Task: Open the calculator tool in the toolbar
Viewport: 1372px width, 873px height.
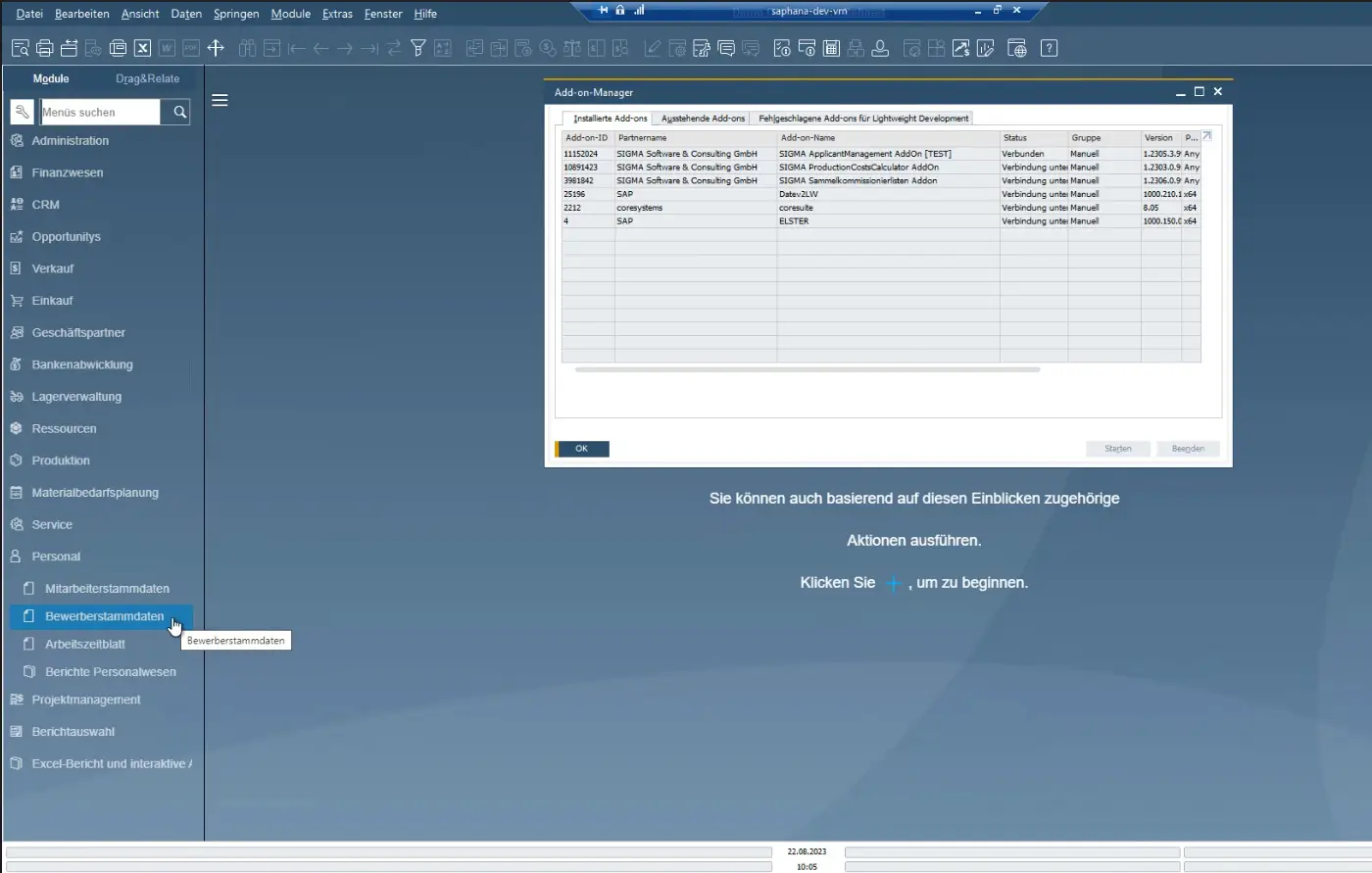Action: (x=832, y=47)
